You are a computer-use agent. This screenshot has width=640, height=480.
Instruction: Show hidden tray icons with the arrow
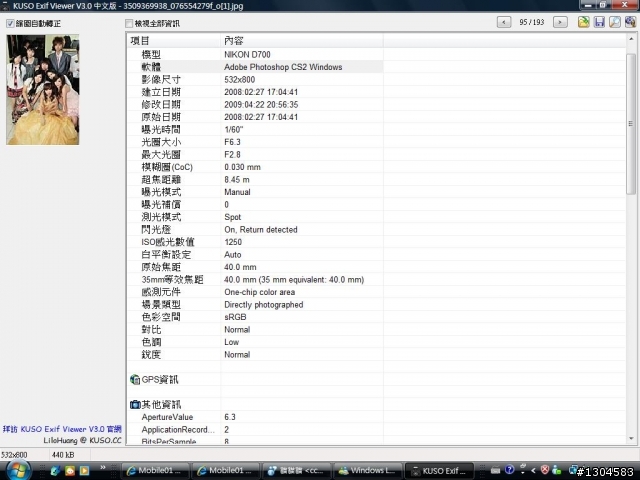[x=533, y=471]
